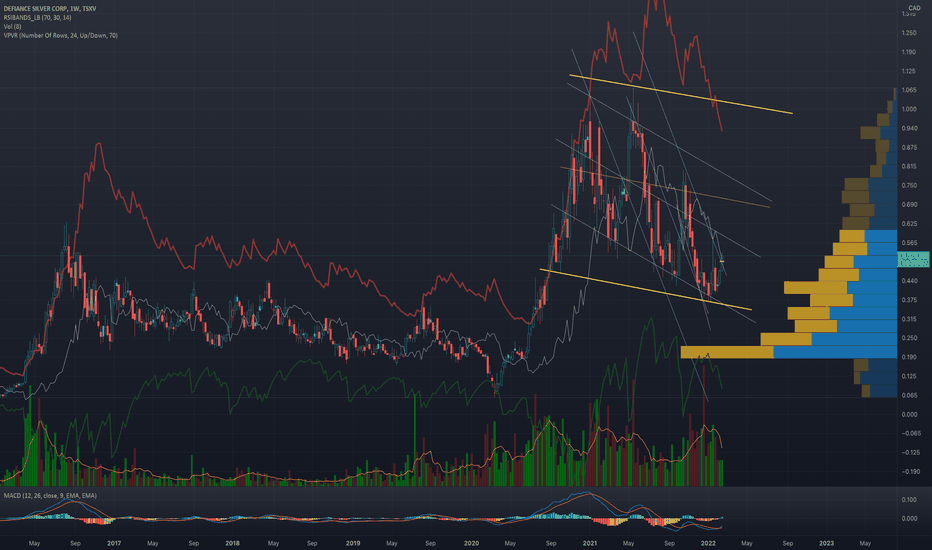Viewport: 932px width, 550px height.
Task: Click the 0.100 label on the MACD scale
Action: click(x=909, y=499)
